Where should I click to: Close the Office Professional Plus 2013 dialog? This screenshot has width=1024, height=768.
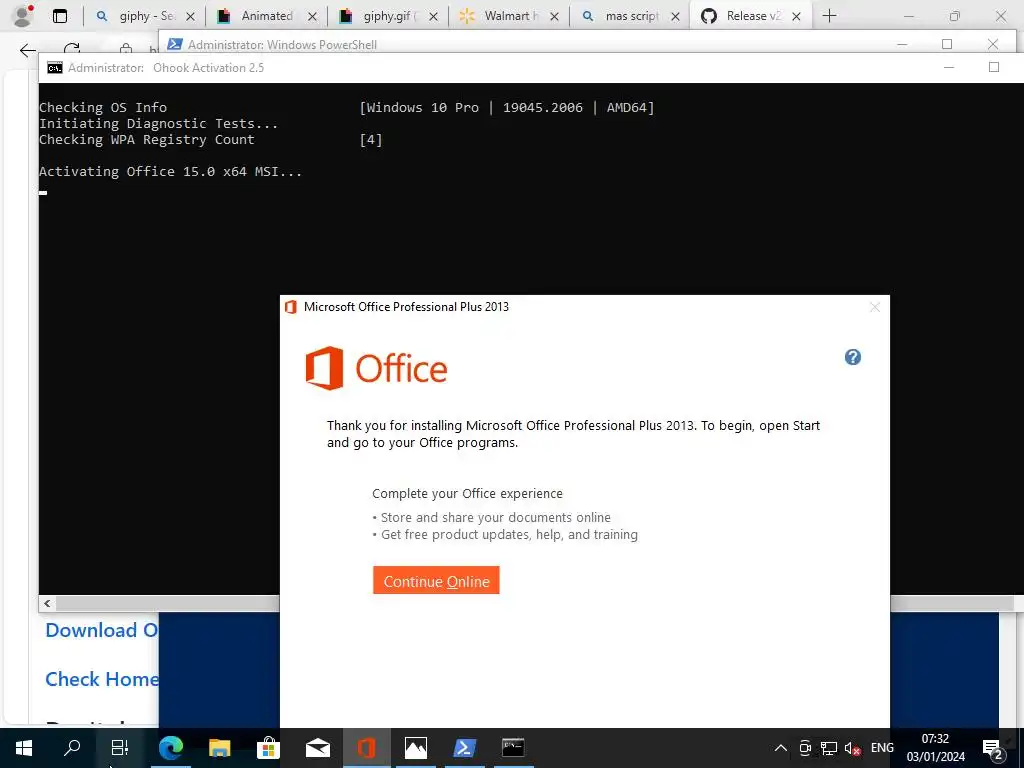click(875, 307)
